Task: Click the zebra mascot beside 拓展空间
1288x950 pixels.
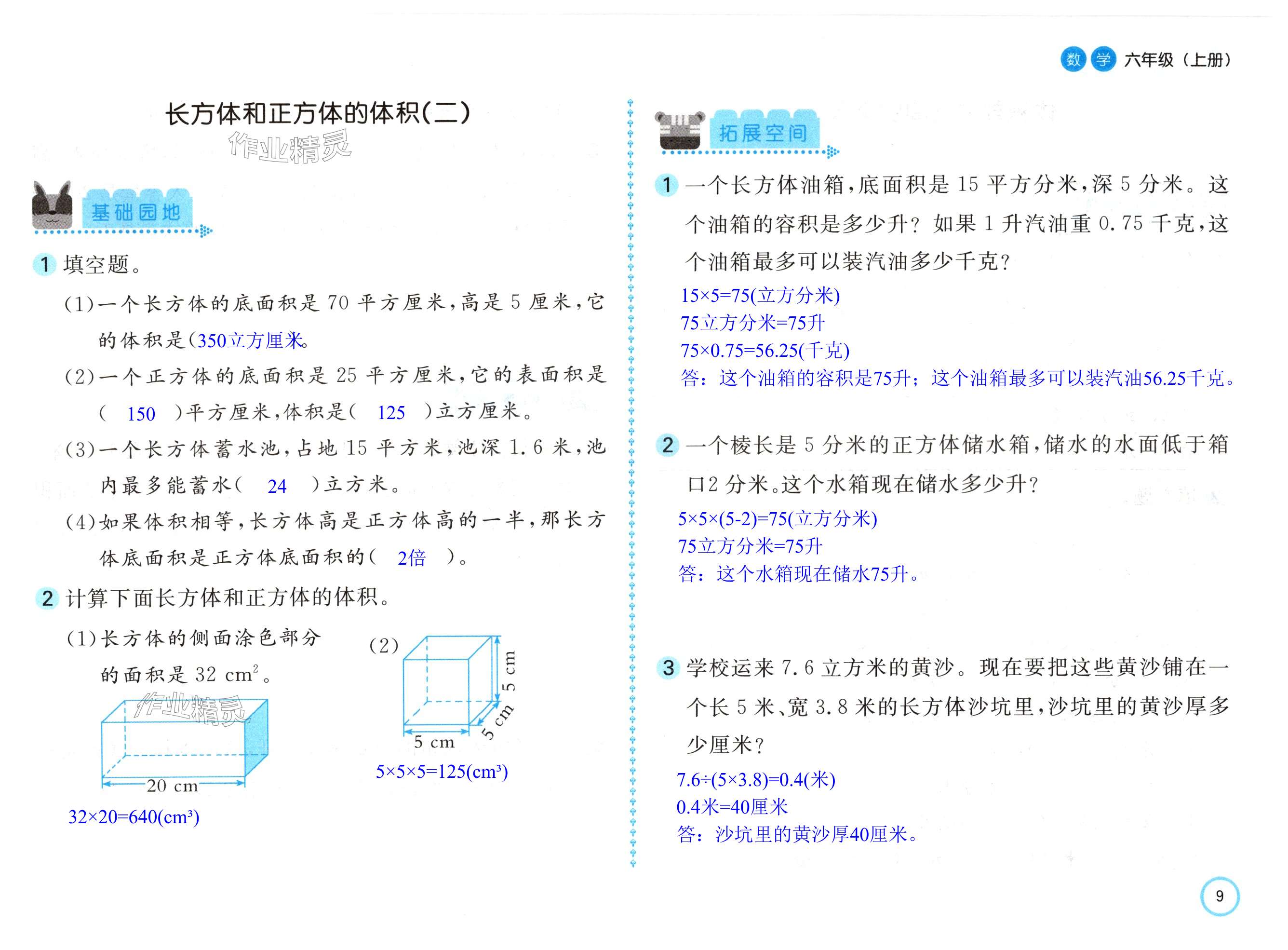Action: pos(680,130)
